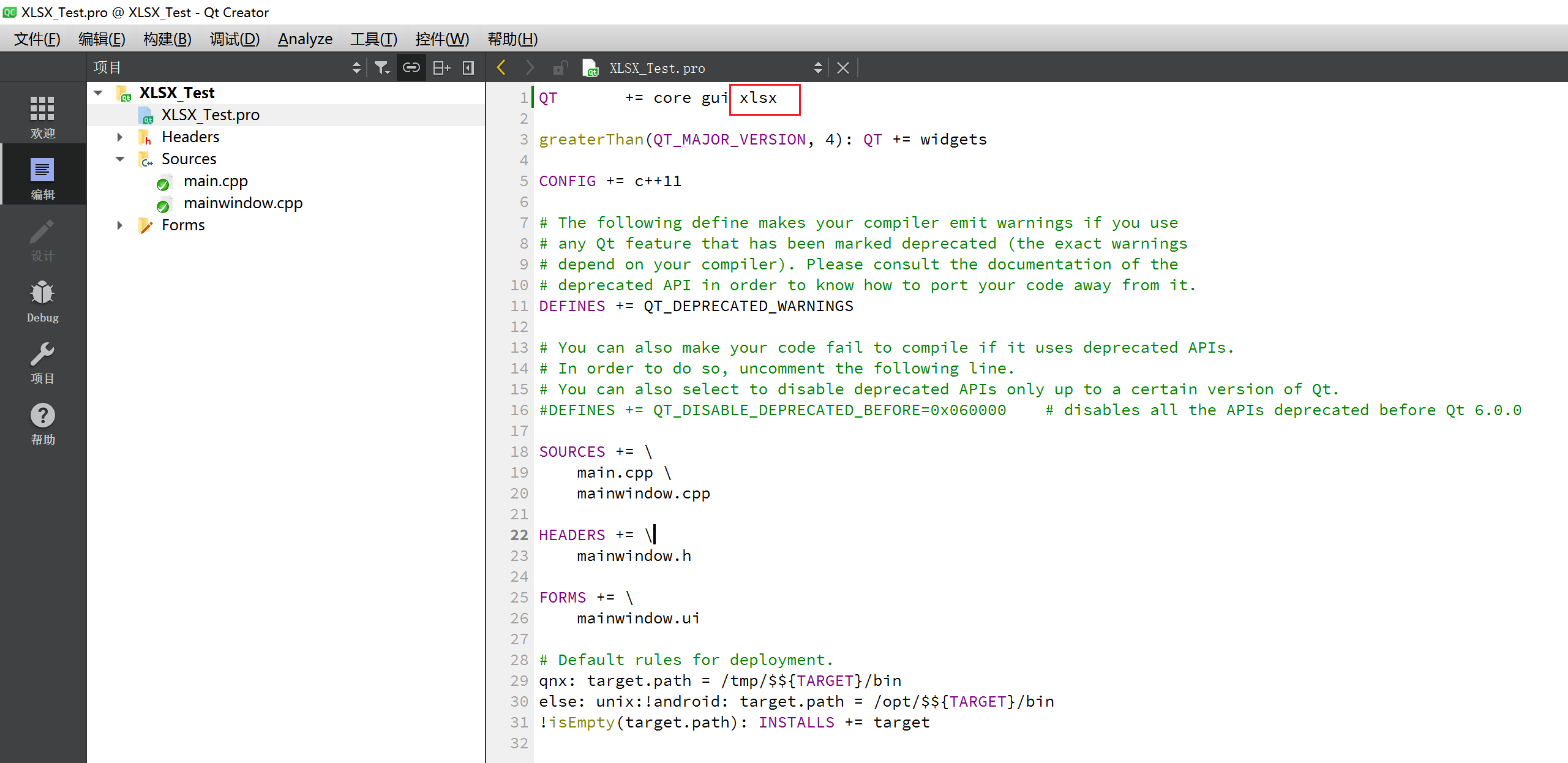The width and height of the screenshot is (1568, 763).
Task: Click CONFIG on line 5
Action: click(x=567, y=181)
